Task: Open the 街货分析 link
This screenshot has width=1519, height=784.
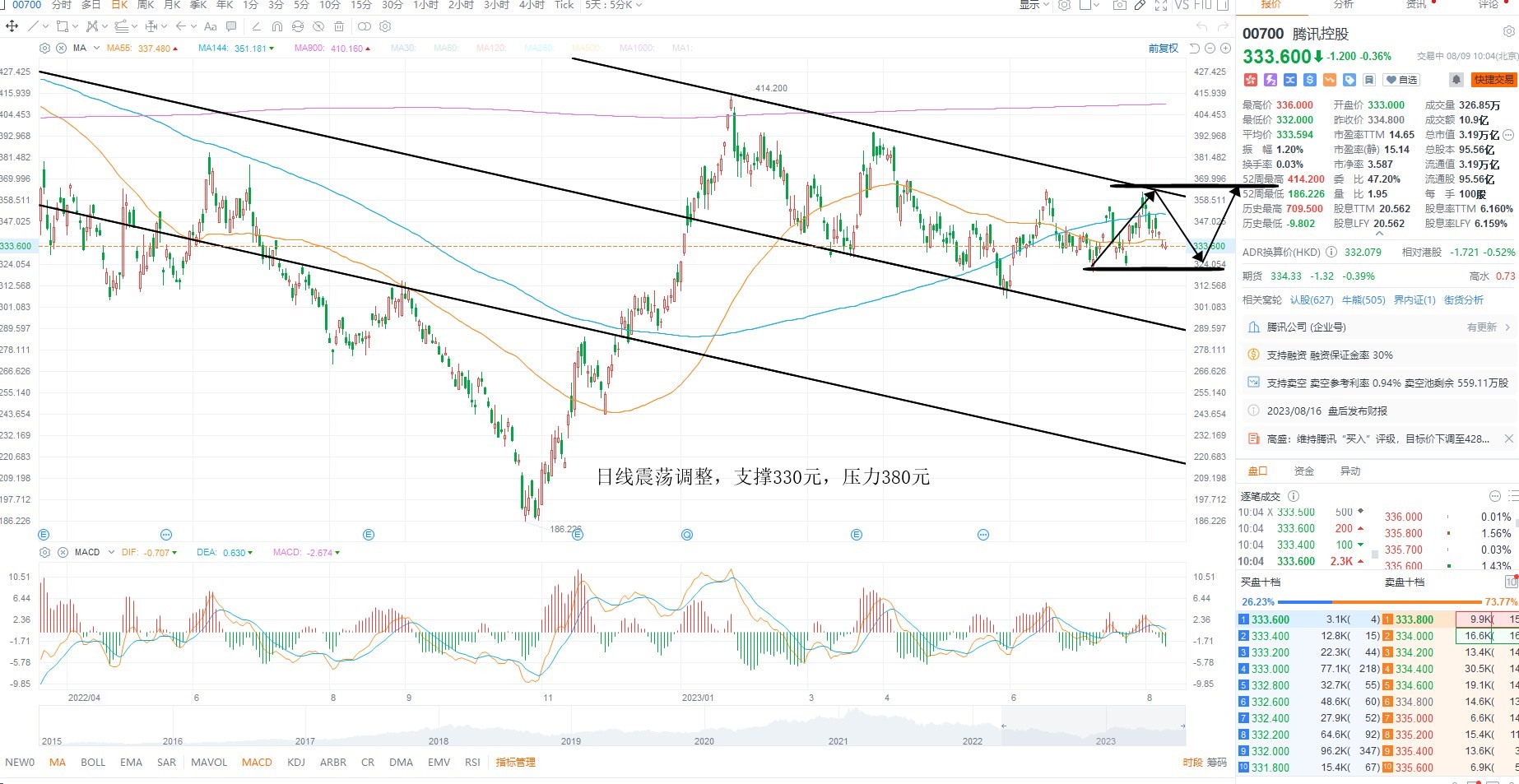Action: tap(1464, 300)
